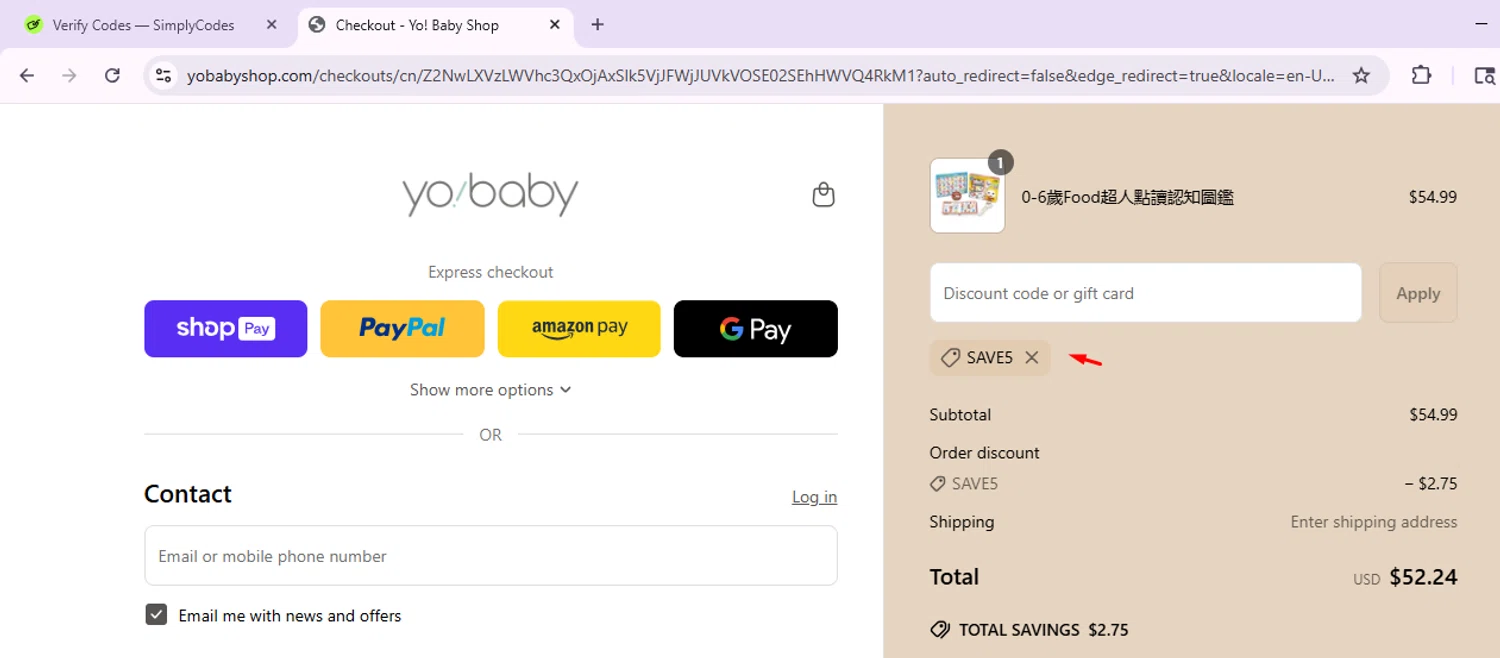Open the shopping bag cart icon
The height and width of the screenshot is (658, 1500).
click(823, 194)
